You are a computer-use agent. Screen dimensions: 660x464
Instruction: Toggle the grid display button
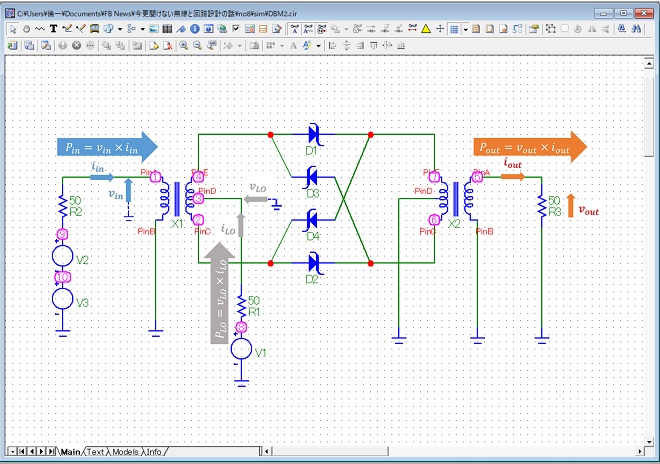coord(454,29)
